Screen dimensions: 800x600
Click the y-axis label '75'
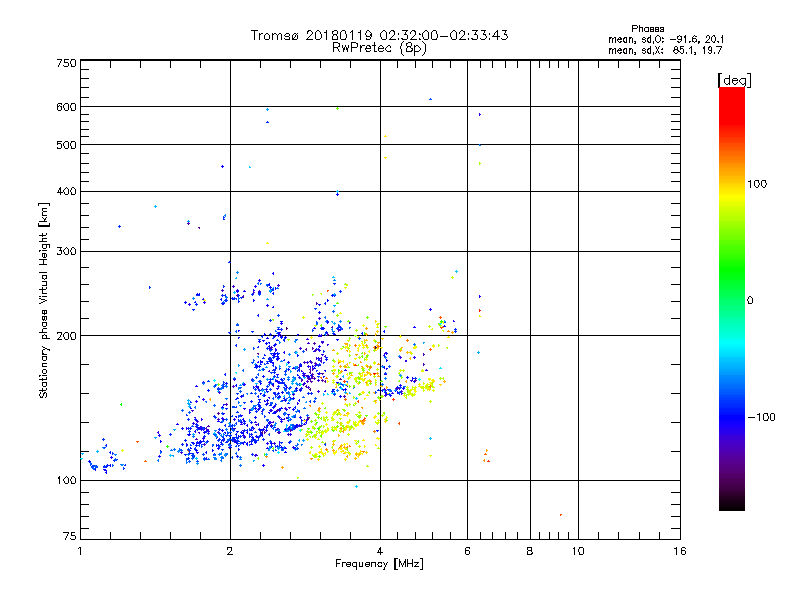pos(70,536)
